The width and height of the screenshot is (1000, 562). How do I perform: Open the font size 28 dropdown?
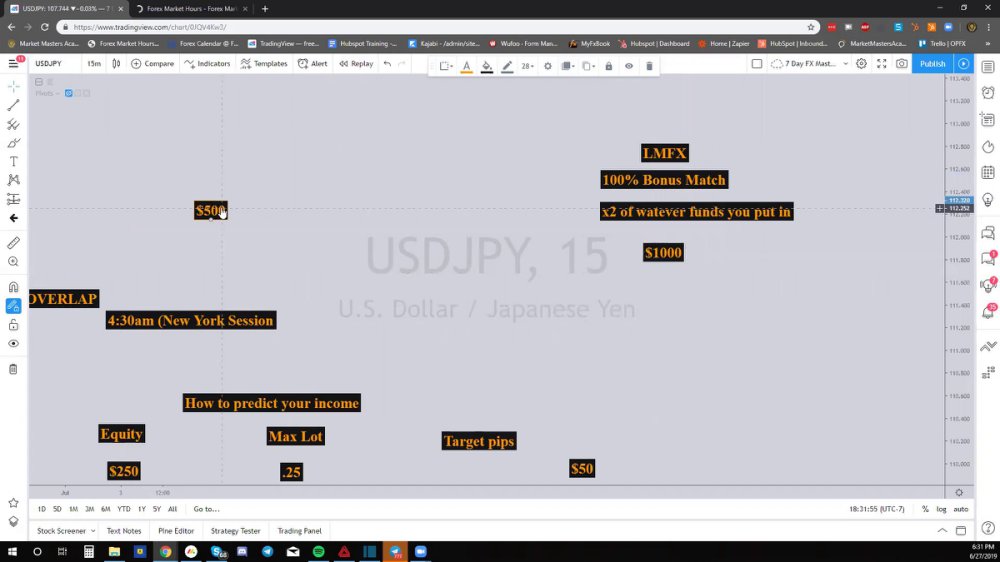click(527, 66)
